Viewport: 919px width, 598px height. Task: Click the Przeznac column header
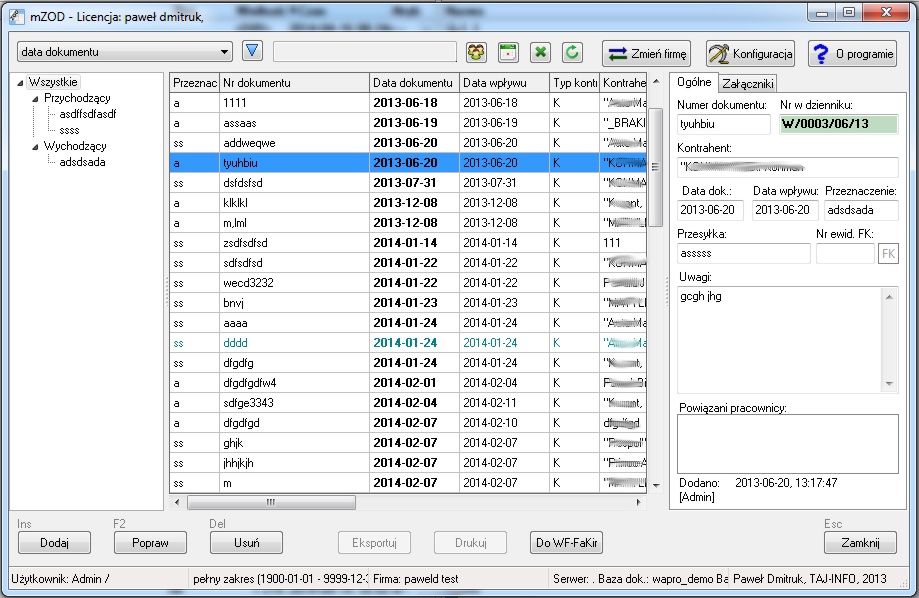[x=195, y=83]
